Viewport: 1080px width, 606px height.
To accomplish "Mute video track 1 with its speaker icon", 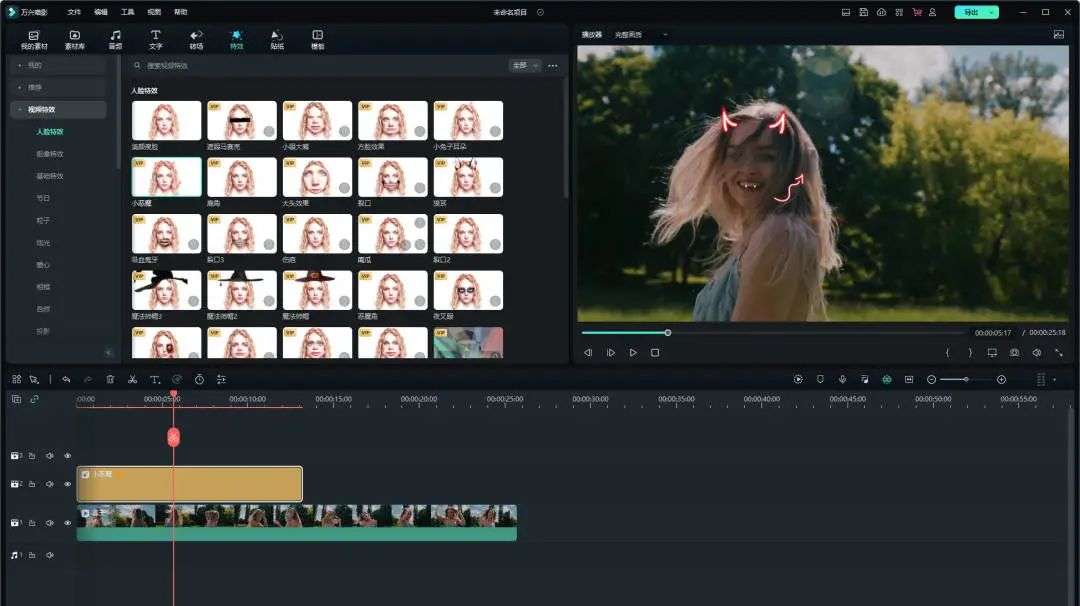I will [x=50, y=523].
